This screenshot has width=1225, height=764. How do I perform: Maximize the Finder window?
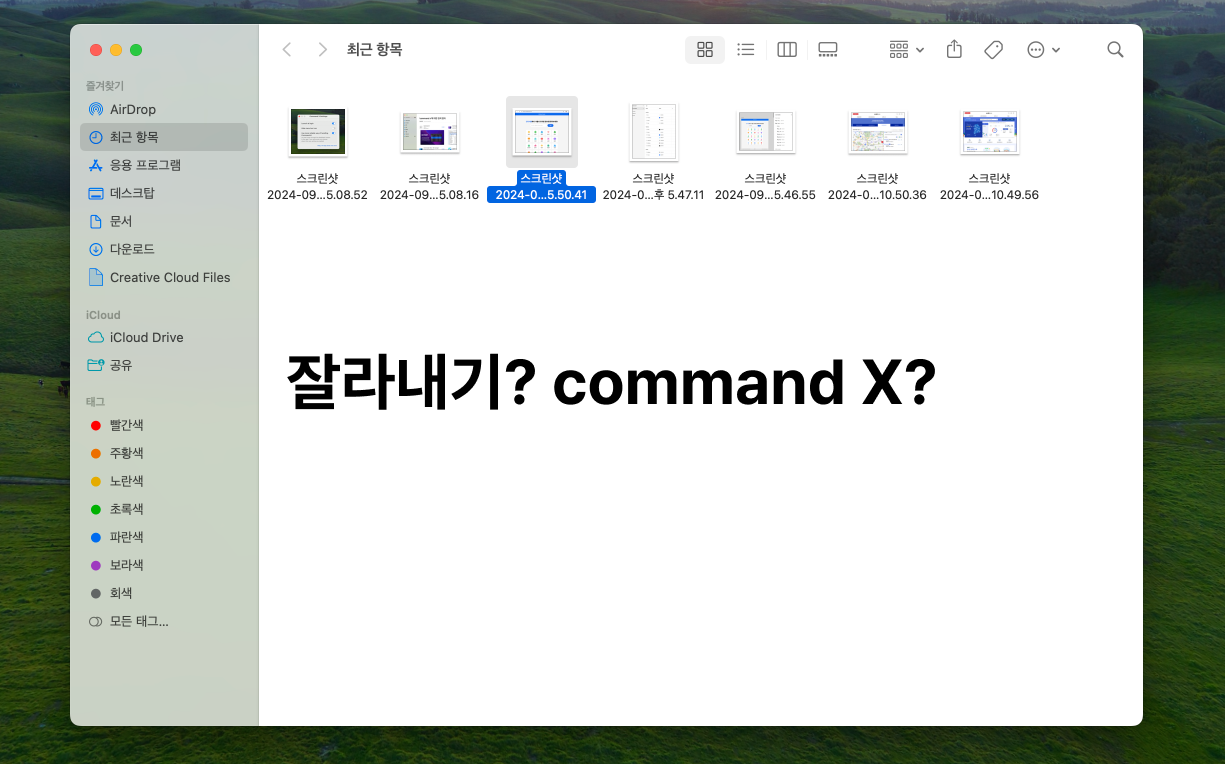tap(136, 50)
